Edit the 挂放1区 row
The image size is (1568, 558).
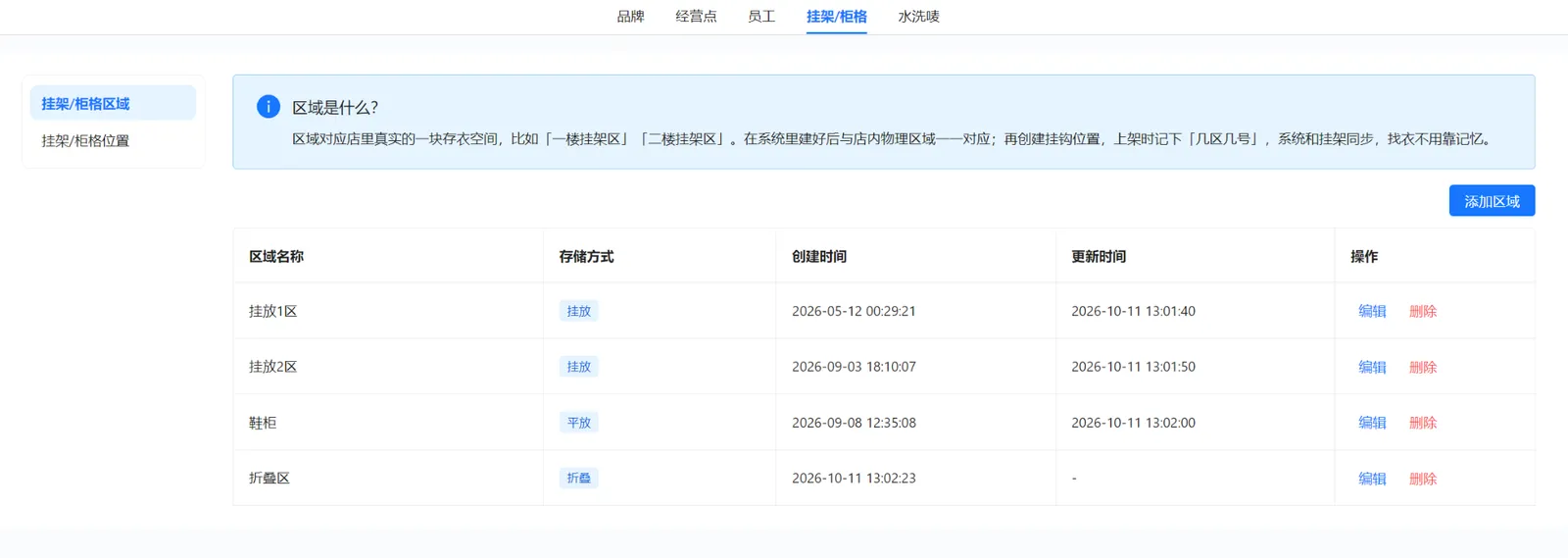[x=1372, y=311]
